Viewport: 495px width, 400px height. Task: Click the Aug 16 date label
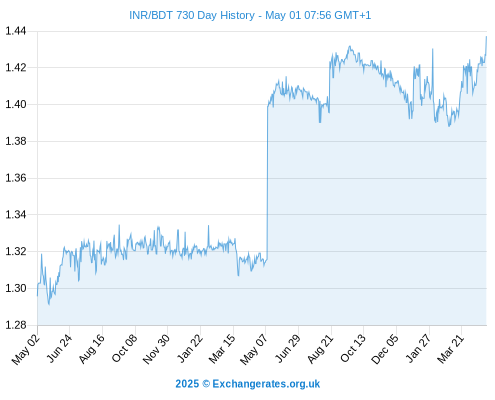[92, 349]
